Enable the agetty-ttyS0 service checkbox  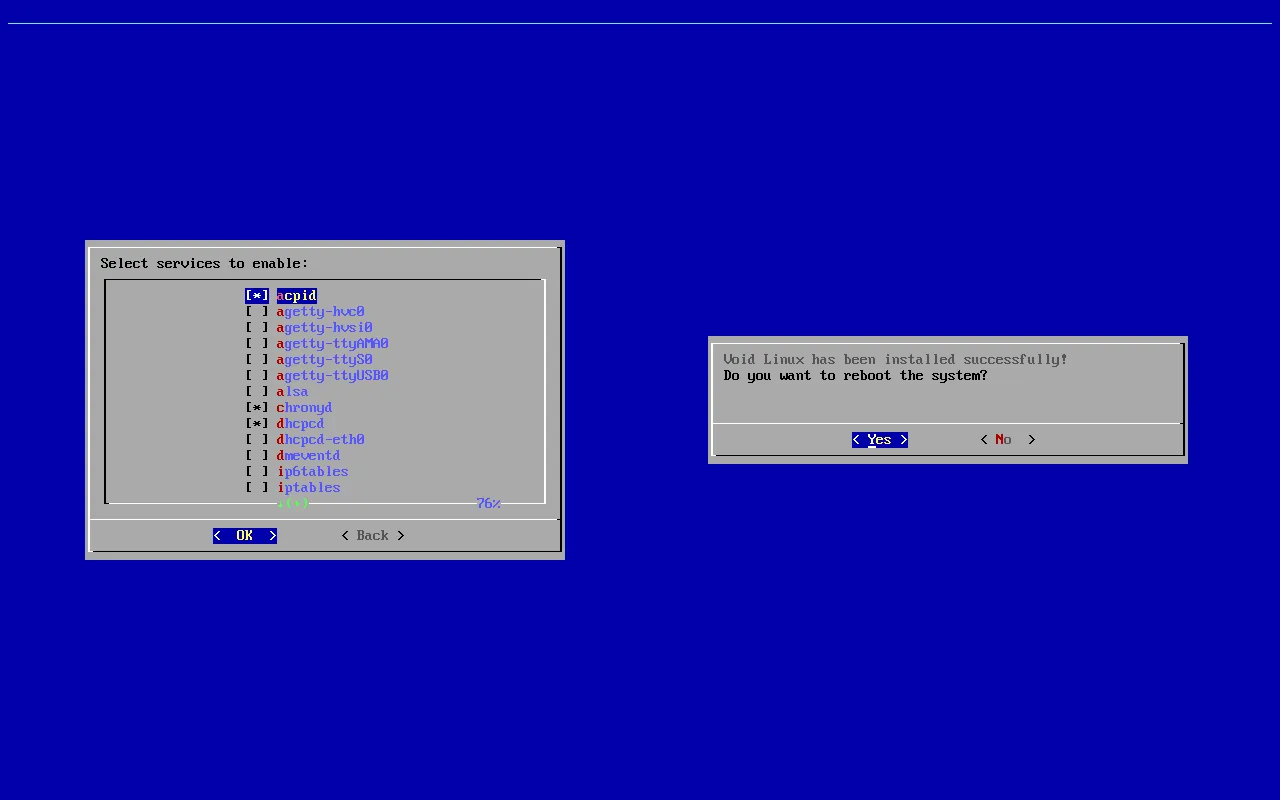pos(257,360)
